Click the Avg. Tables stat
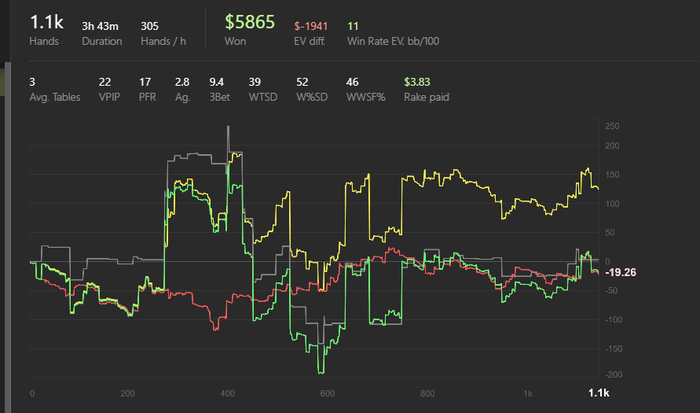Viewport: 700px width, 413px height. coord(54,89)
